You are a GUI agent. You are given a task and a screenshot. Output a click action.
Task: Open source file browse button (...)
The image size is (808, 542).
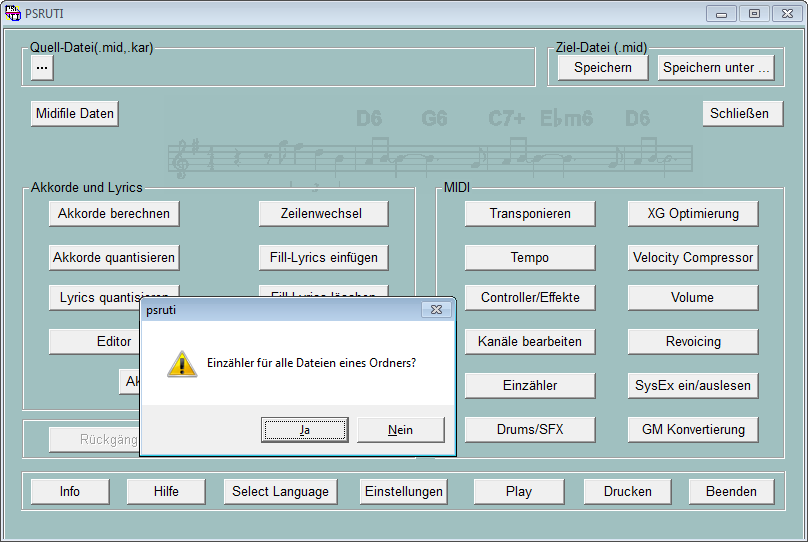tap(42, 67)
